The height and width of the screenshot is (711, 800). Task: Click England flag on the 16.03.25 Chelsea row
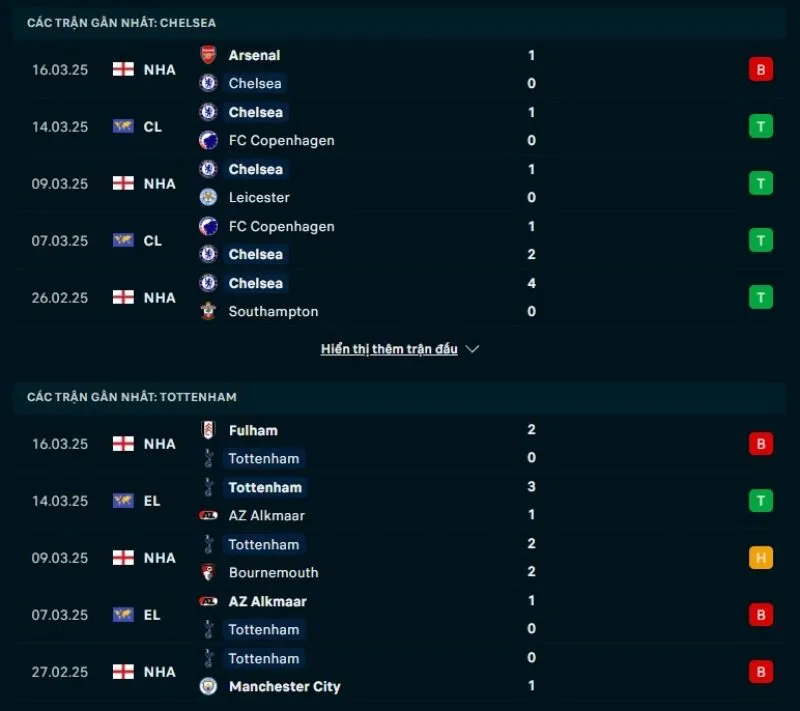click(x=123, y=69)
